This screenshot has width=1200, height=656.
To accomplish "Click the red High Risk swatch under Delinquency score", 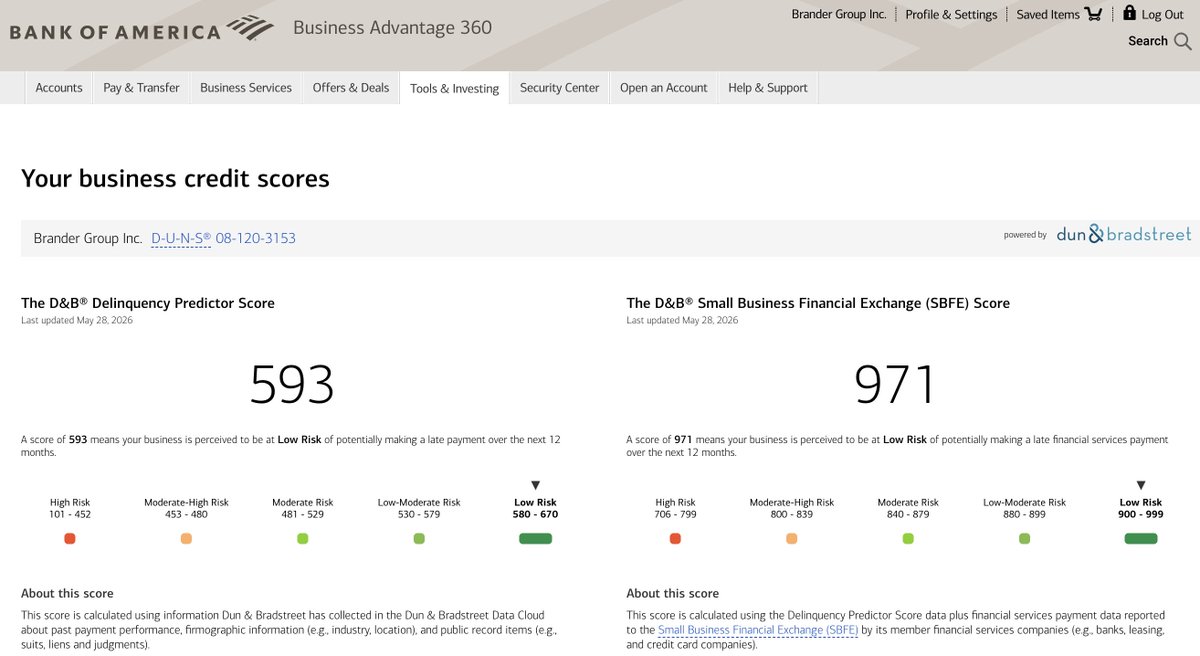I will pyautogui.click(x=69, y=538).
